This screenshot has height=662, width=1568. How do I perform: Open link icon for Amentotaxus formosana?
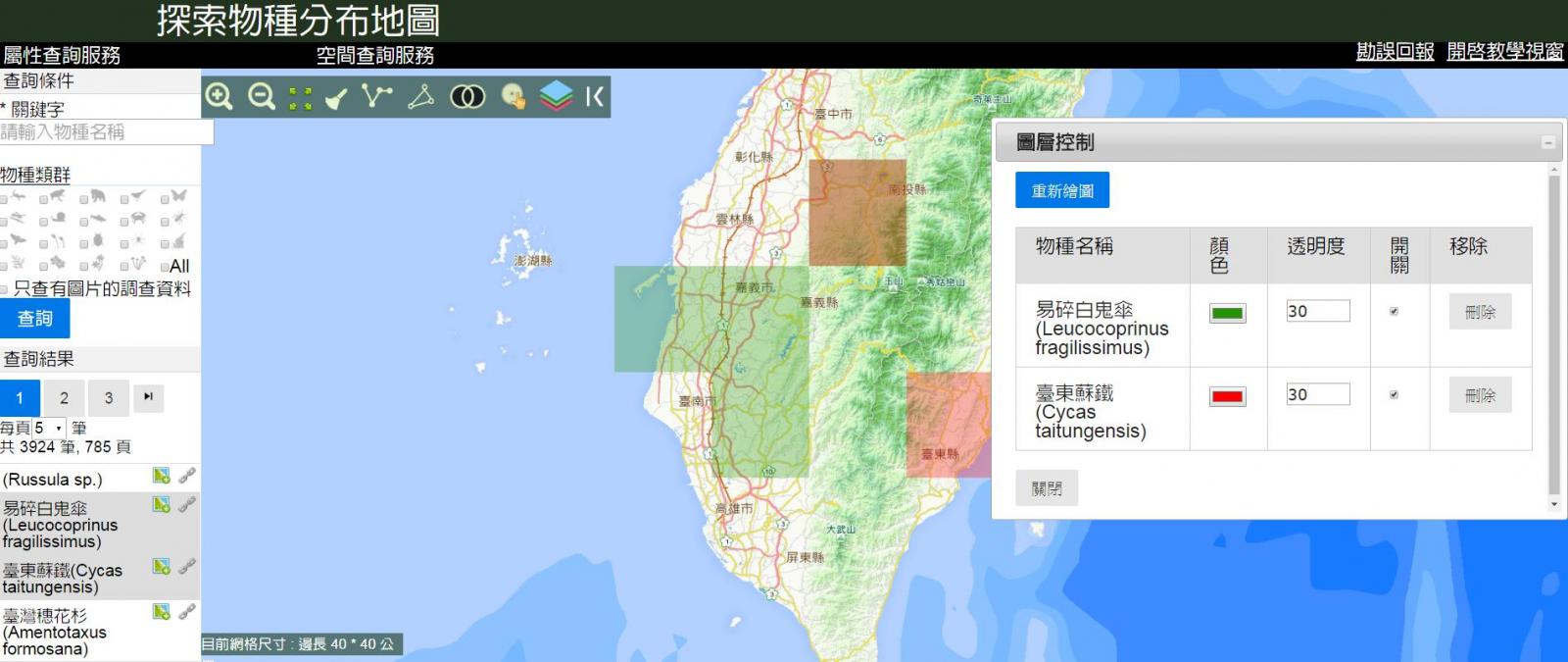[x=186, y=612]
